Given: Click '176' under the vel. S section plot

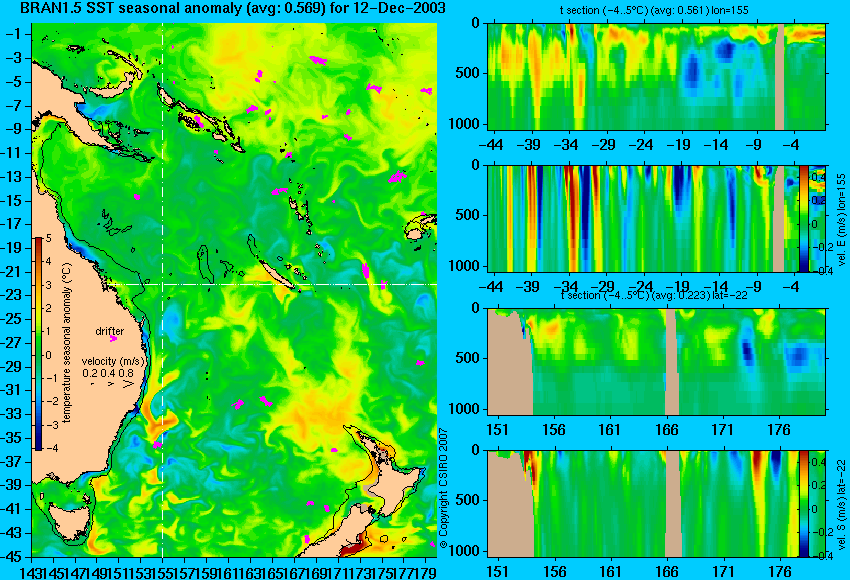Looking at the screenshot, I should point(779,571).
